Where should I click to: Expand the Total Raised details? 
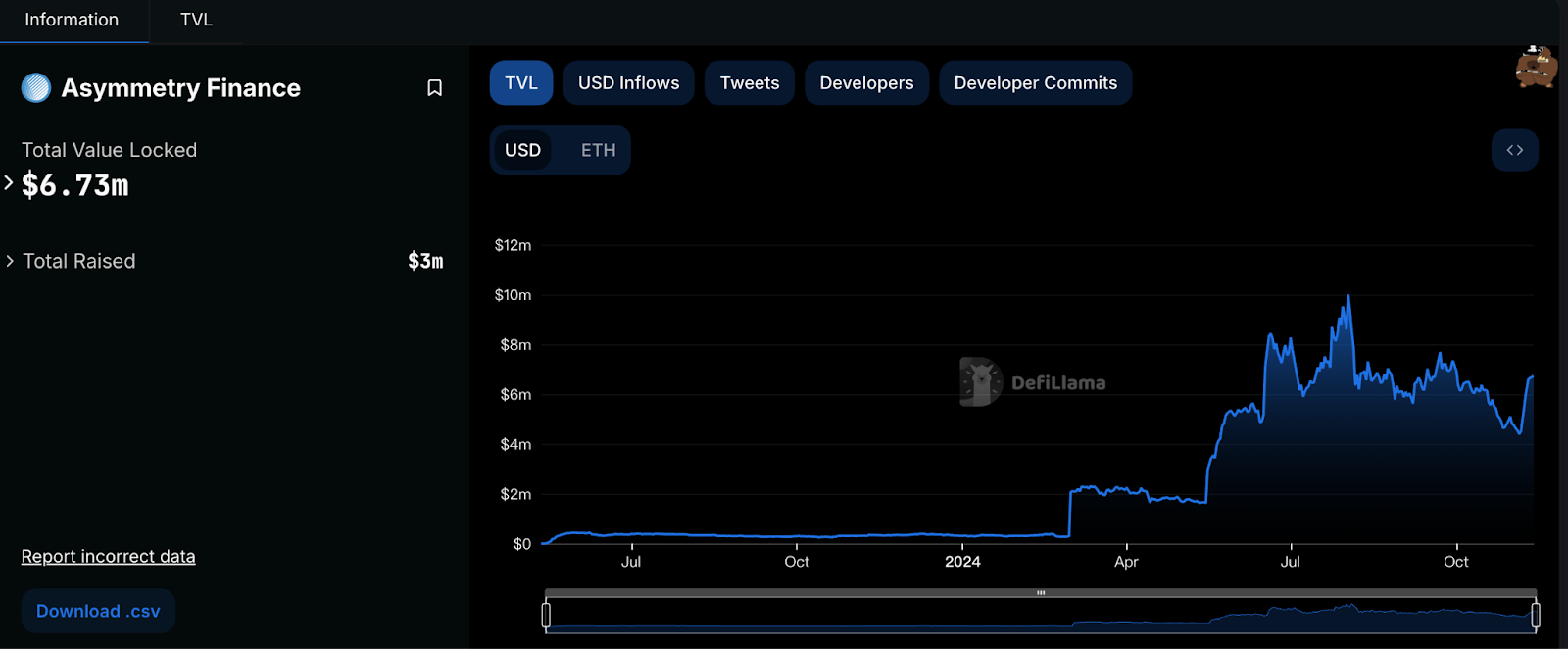[10, 261]
